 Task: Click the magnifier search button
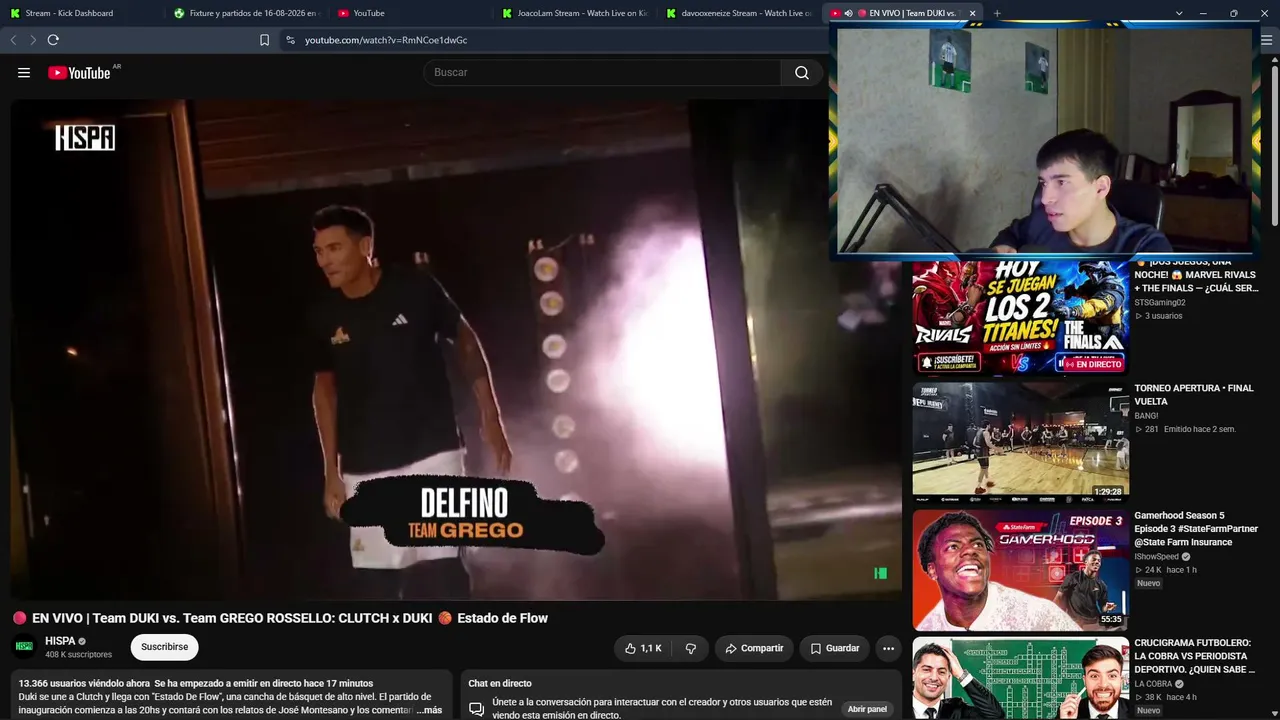(x=802, y=72)
